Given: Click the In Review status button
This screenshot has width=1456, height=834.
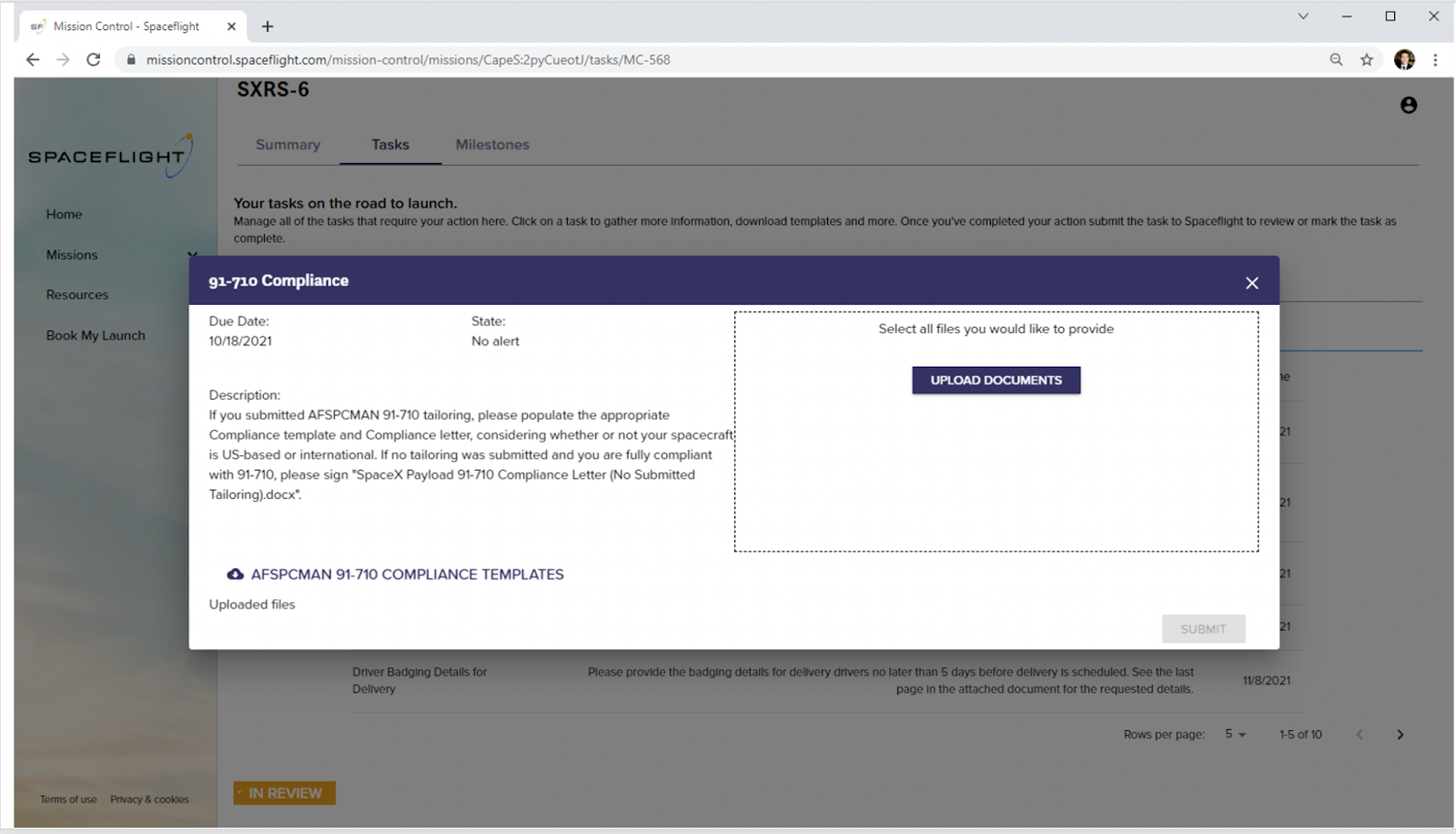Looking at the screenshot, I should tap(285, 793).
